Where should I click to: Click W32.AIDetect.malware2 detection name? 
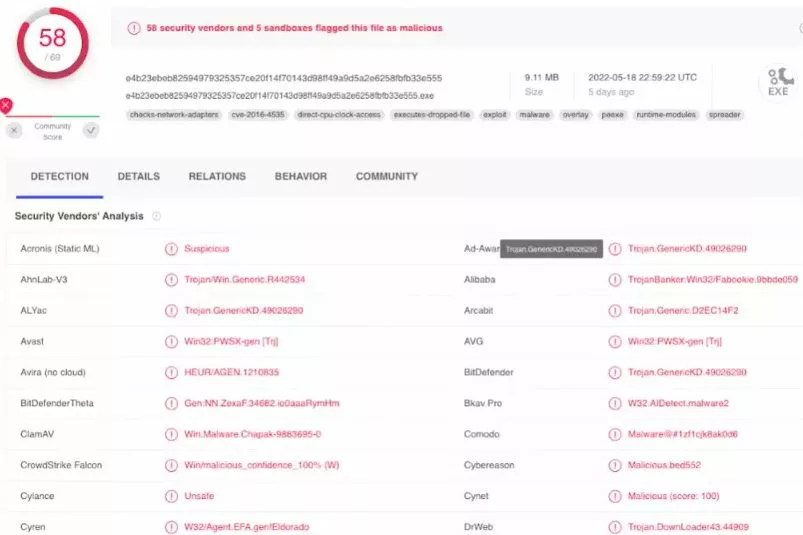point(678,403)
